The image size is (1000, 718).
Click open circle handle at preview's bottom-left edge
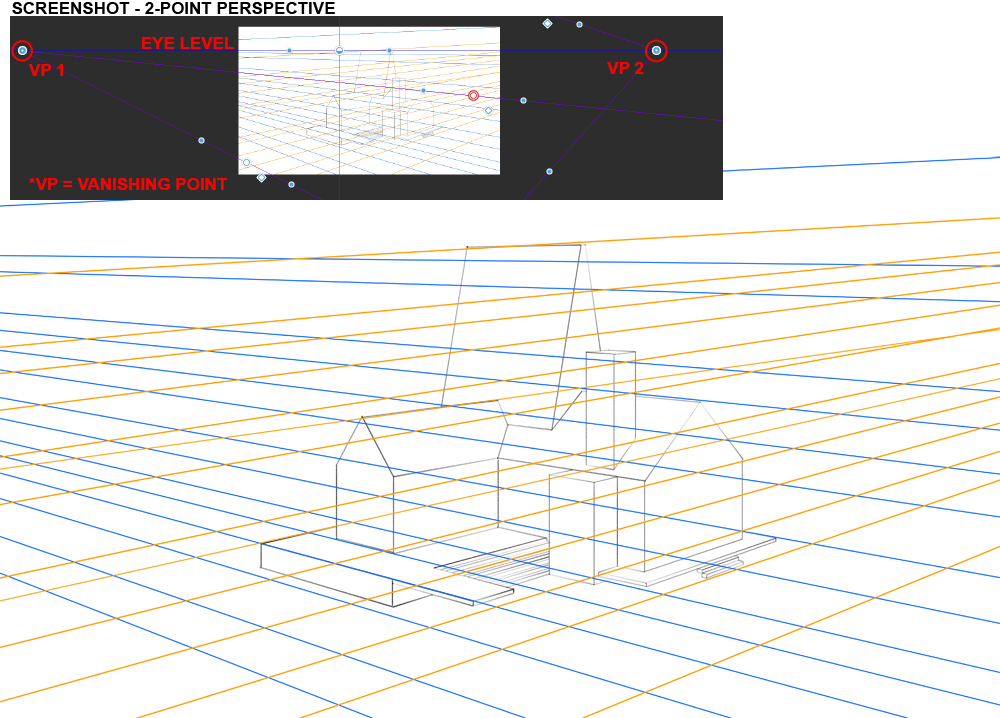click(x=246, y=162)
